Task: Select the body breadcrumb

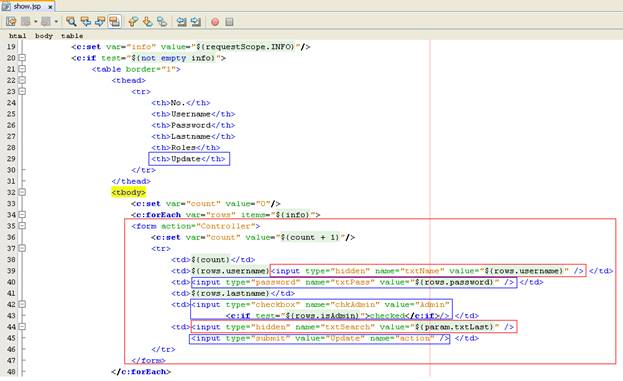Action: [44, 36]
